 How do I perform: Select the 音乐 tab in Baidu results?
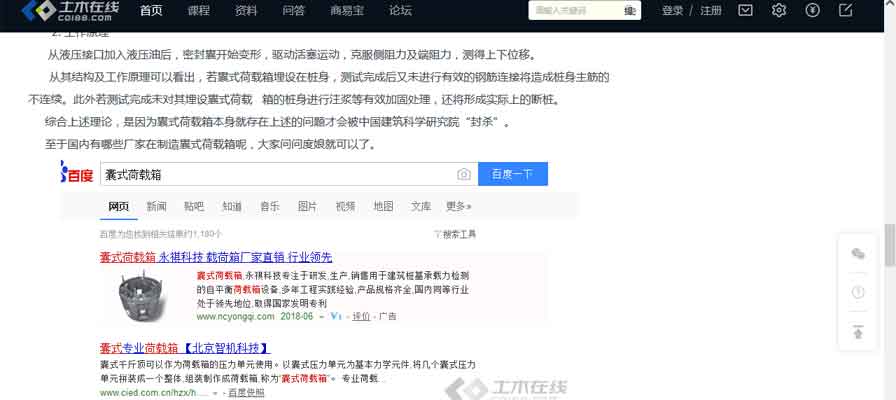(270, 207)
